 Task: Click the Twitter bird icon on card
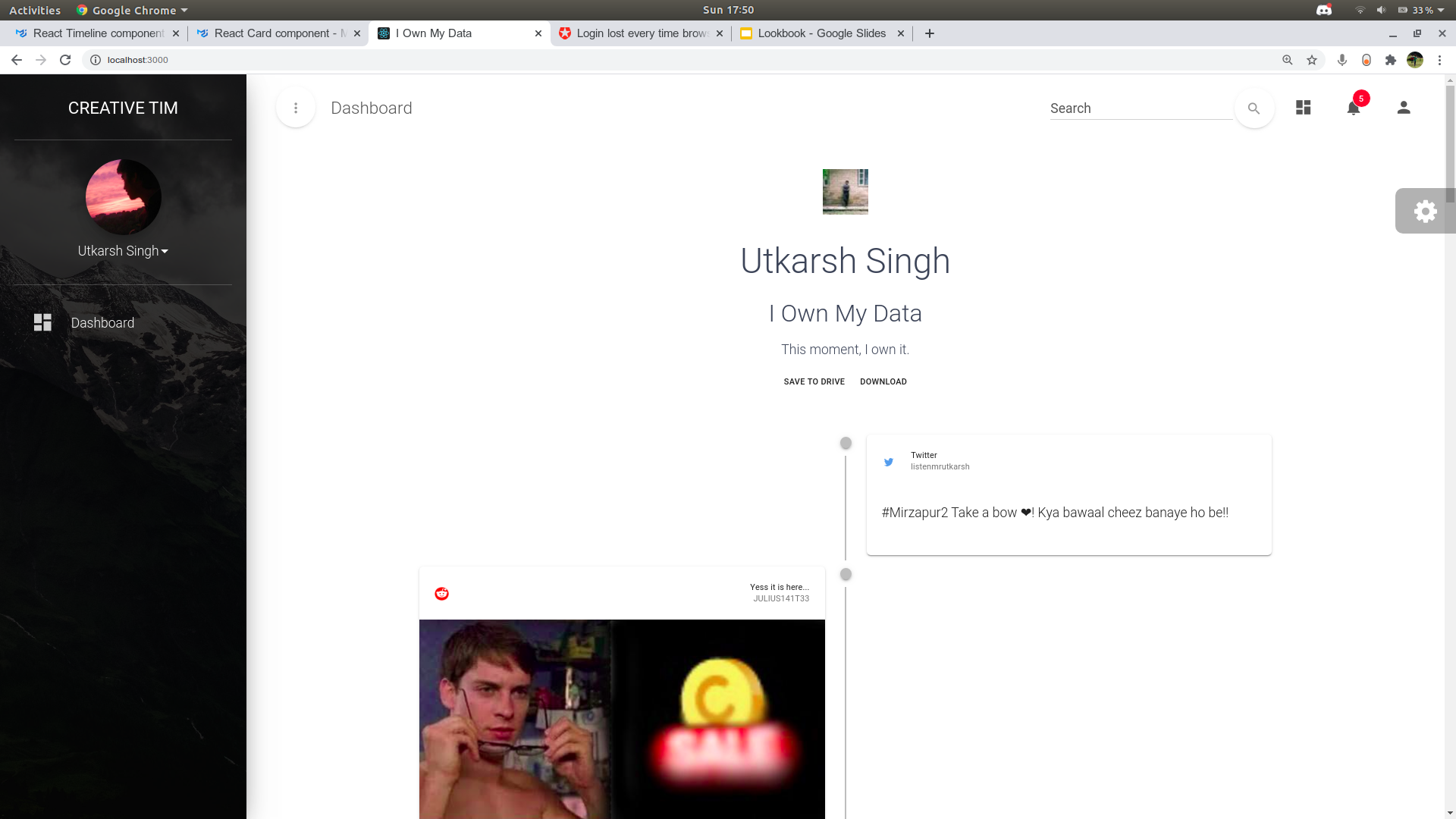(889, 462)
